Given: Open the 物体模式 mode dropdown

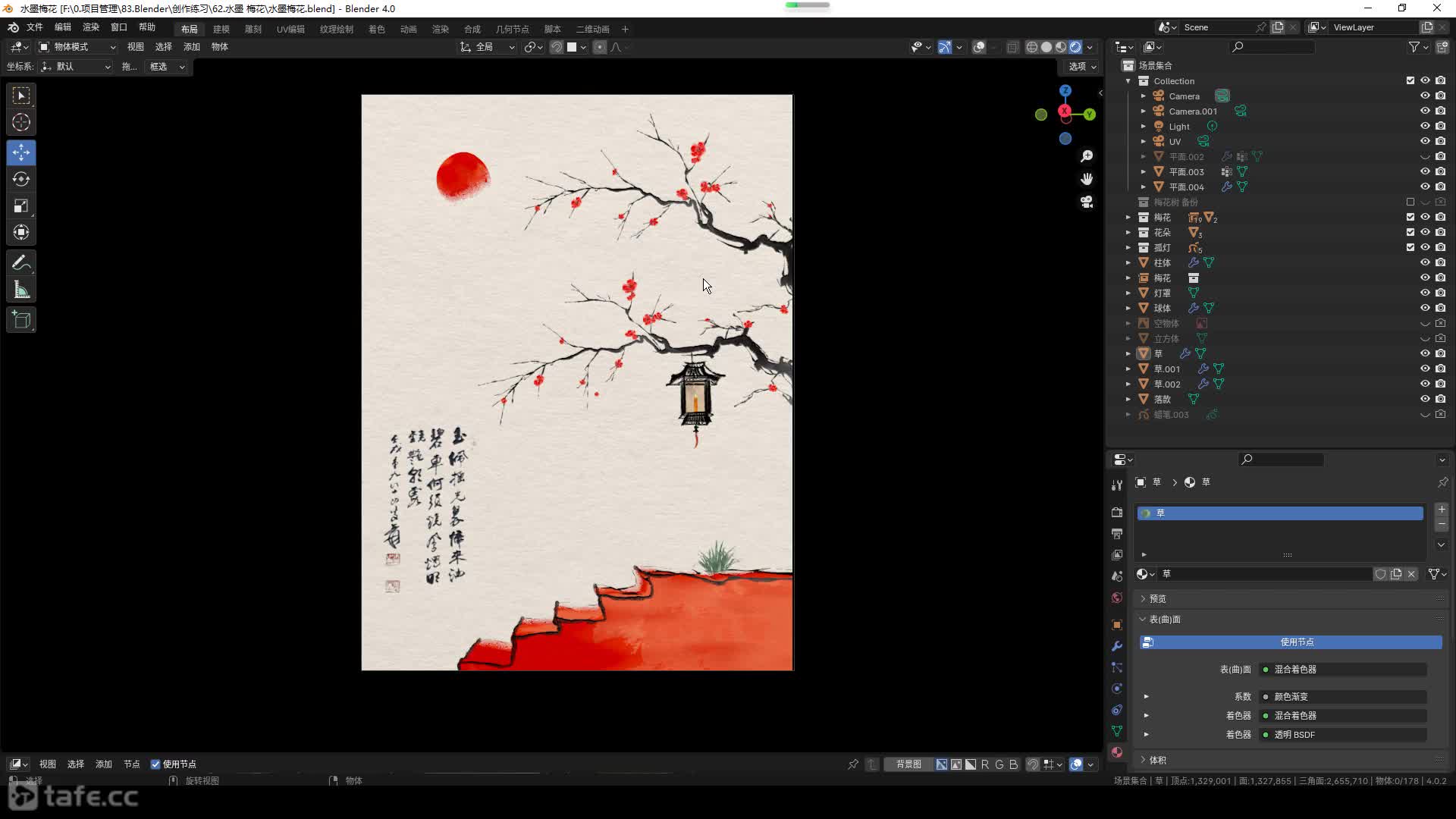Looking at the screenshot, I should 77,47.
